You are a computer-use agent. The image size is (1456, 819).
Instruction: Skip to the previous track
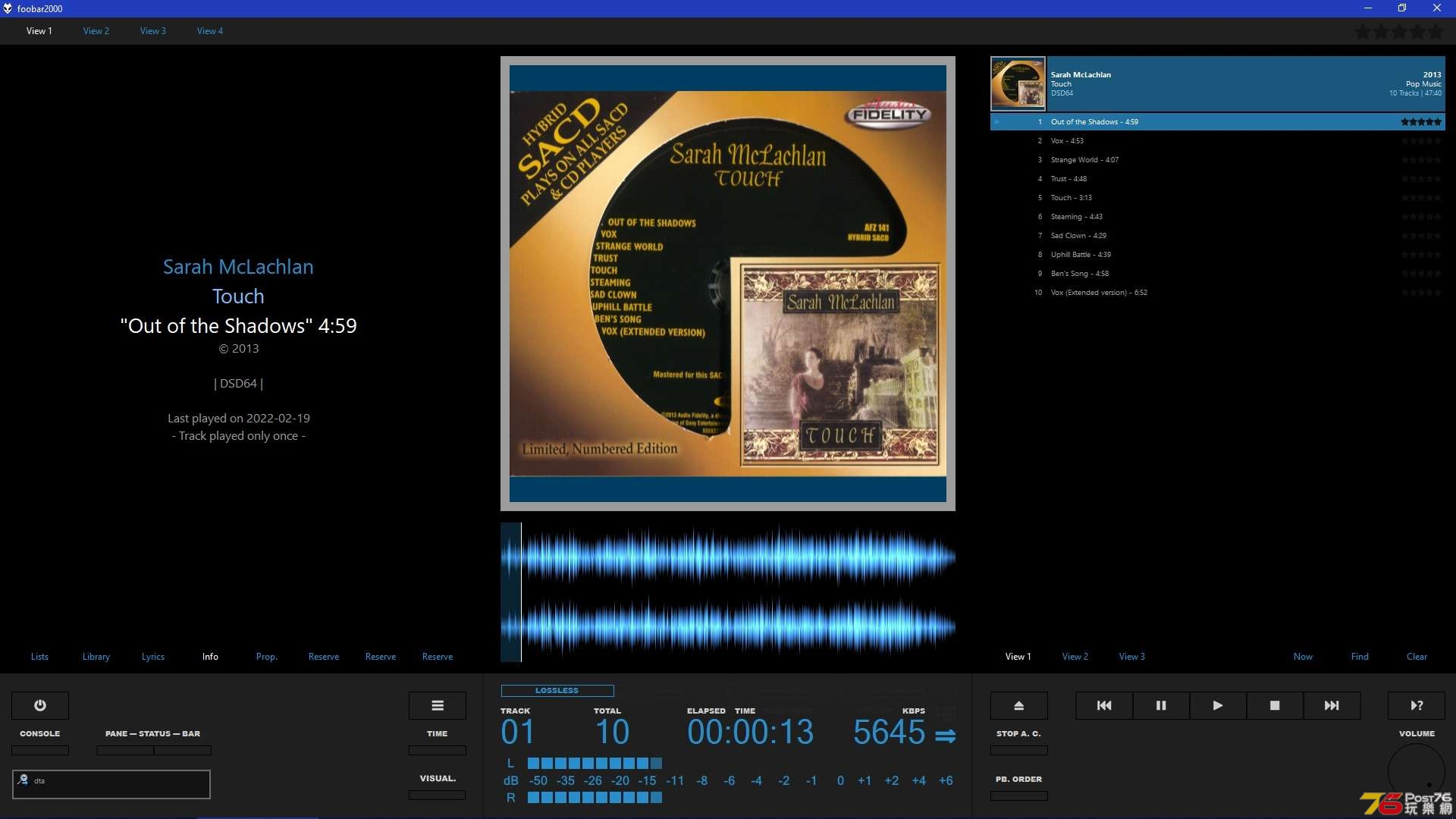click(1104, 705)
